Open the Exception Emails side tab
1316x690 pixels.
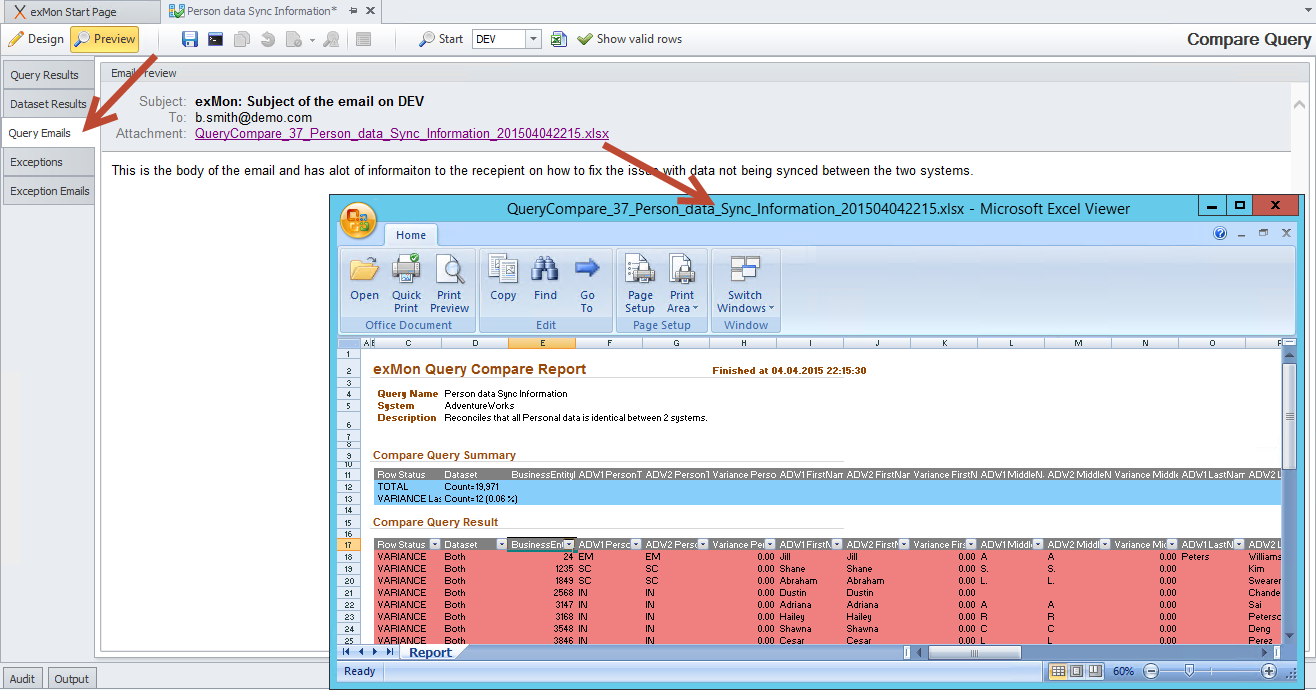pos(48,191)
